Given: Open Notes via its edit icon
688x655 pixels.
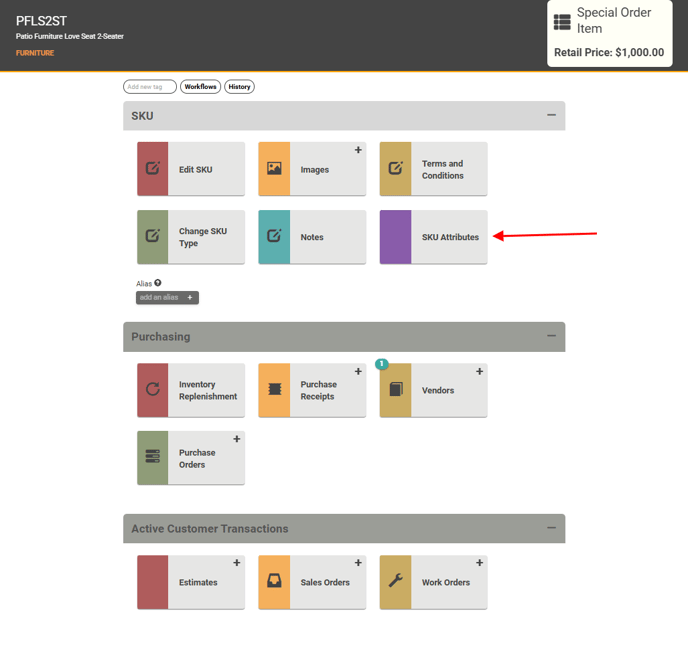Looking at the screenshot, I should point(274,237).
